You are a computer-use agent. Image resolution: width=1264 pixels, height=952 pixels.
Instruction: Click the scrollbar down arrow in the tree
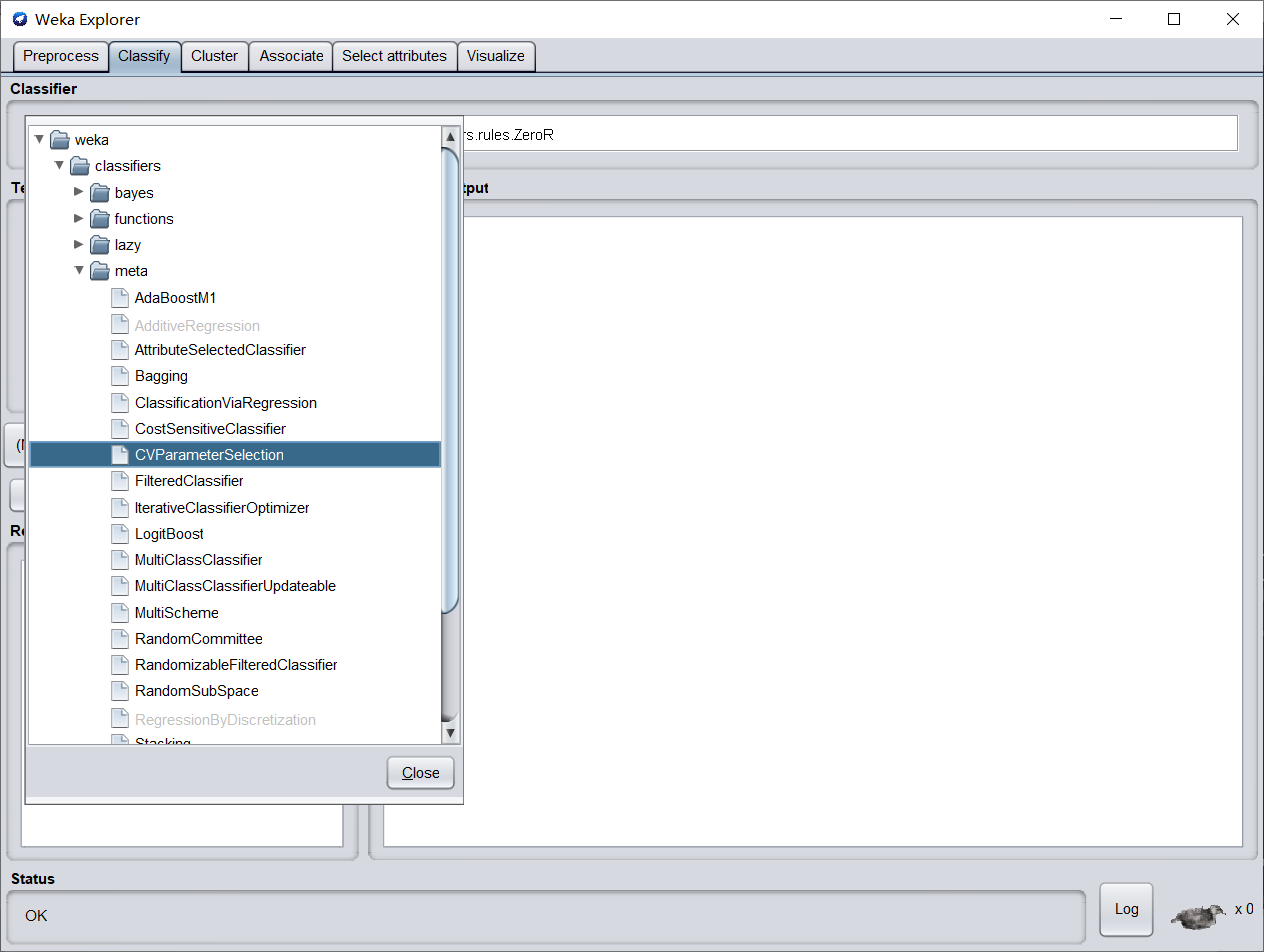450,733
